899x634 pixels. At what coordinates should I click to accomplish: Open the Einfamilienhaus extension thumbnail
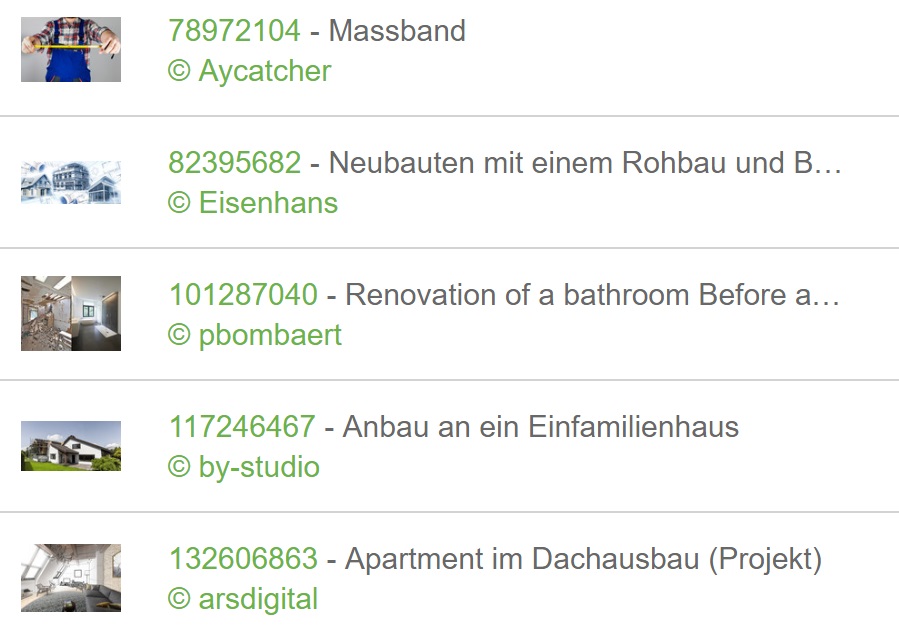coord(71,446)
